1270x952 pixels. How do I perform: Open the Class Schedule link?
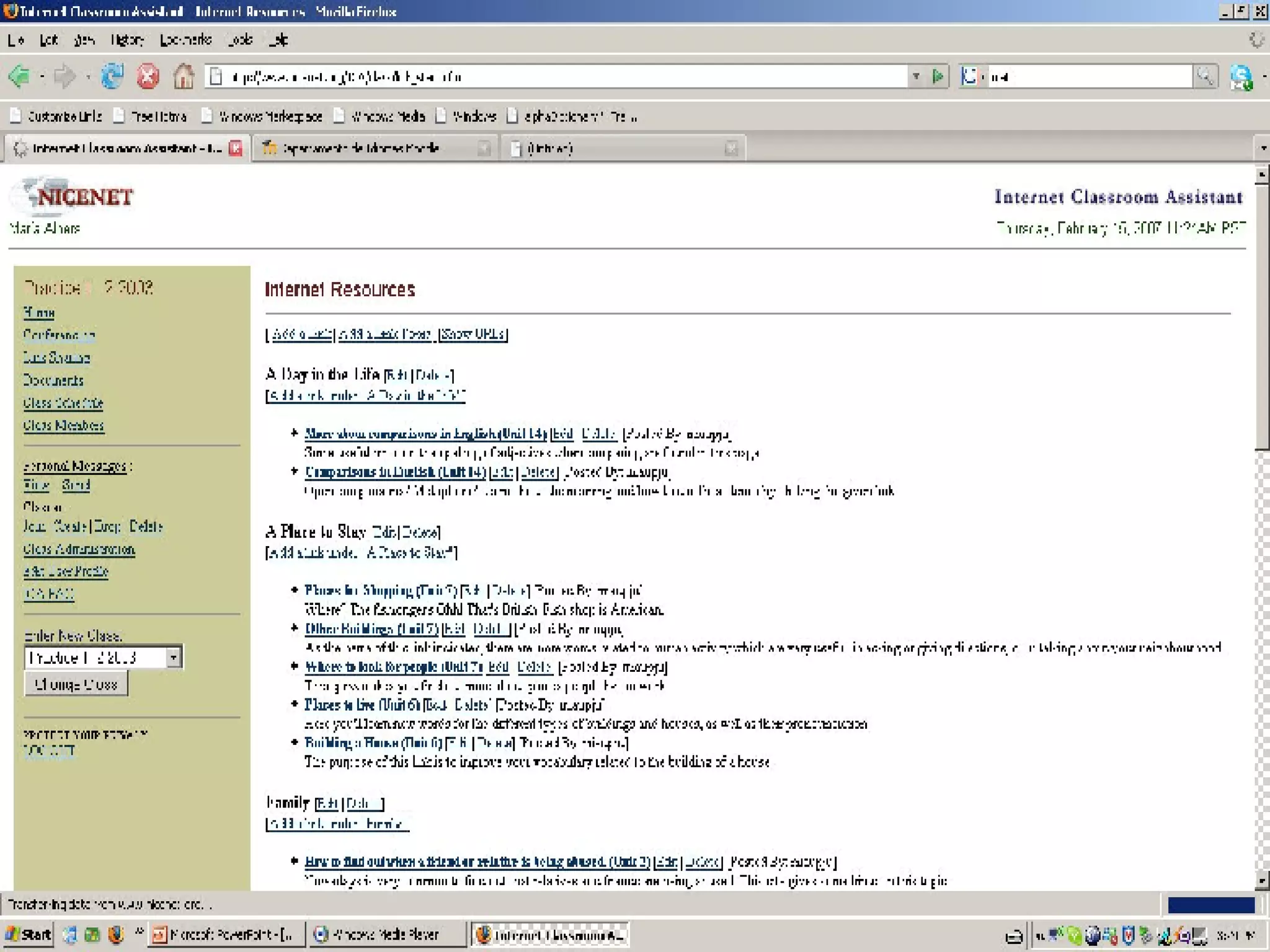click(x=63, y=403)
